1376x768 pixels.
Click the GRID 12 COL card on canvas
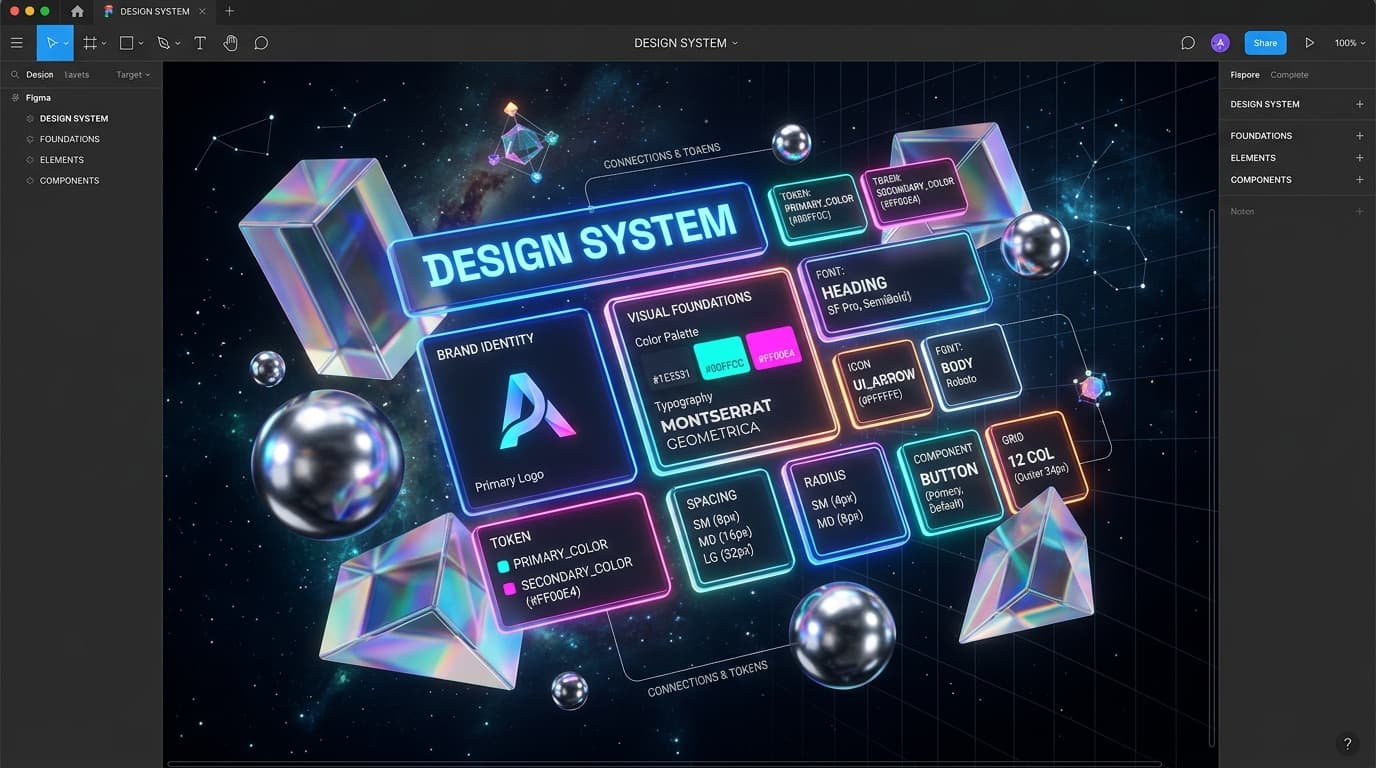1037,461
